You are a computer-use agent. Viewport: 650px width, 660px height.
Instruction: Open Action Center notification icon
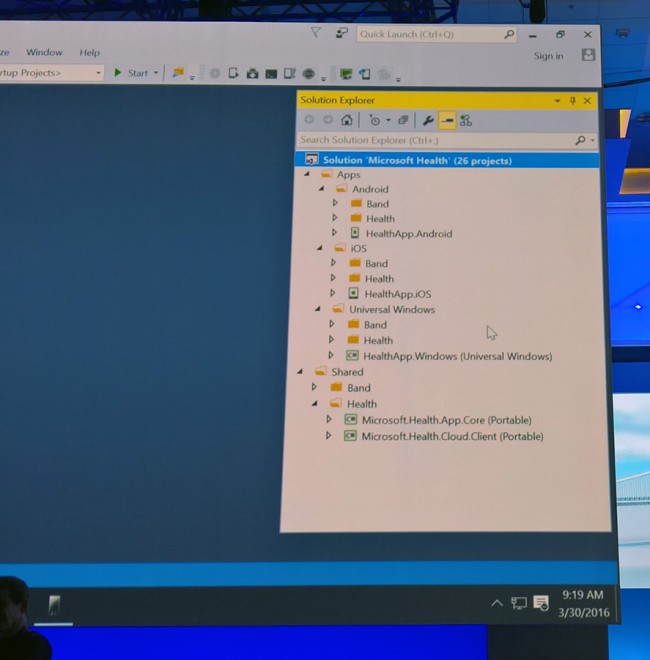(x=541, y=603)
